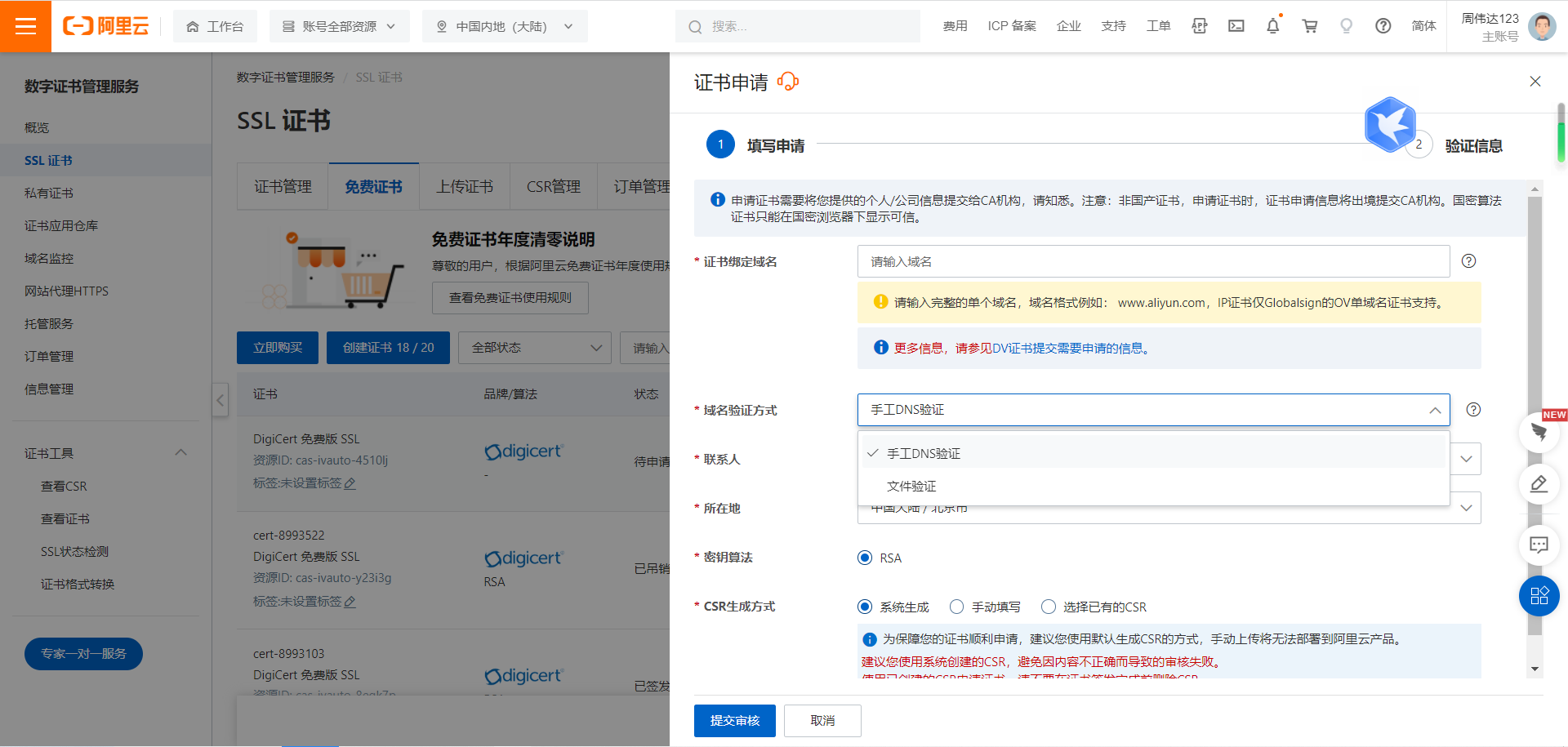The image size is (1568, 747).
Task: Click the lightbulb tips icon
Action: [1347, 26]
